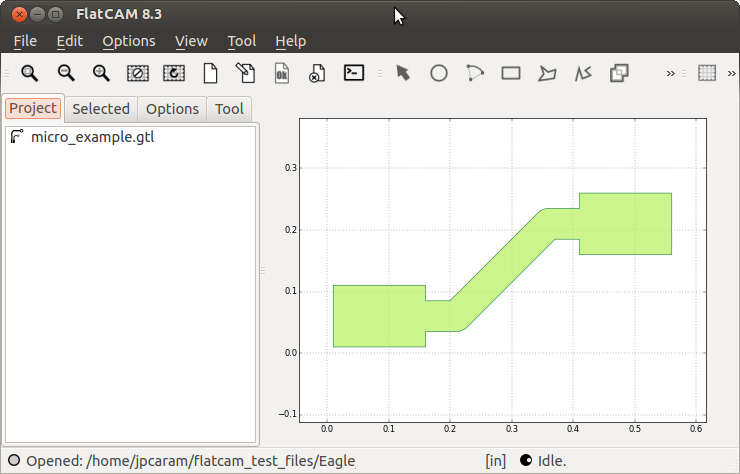Select the polygon drawing tool
This screenshot has width=740, height=474.
click(x=547, y=73)
